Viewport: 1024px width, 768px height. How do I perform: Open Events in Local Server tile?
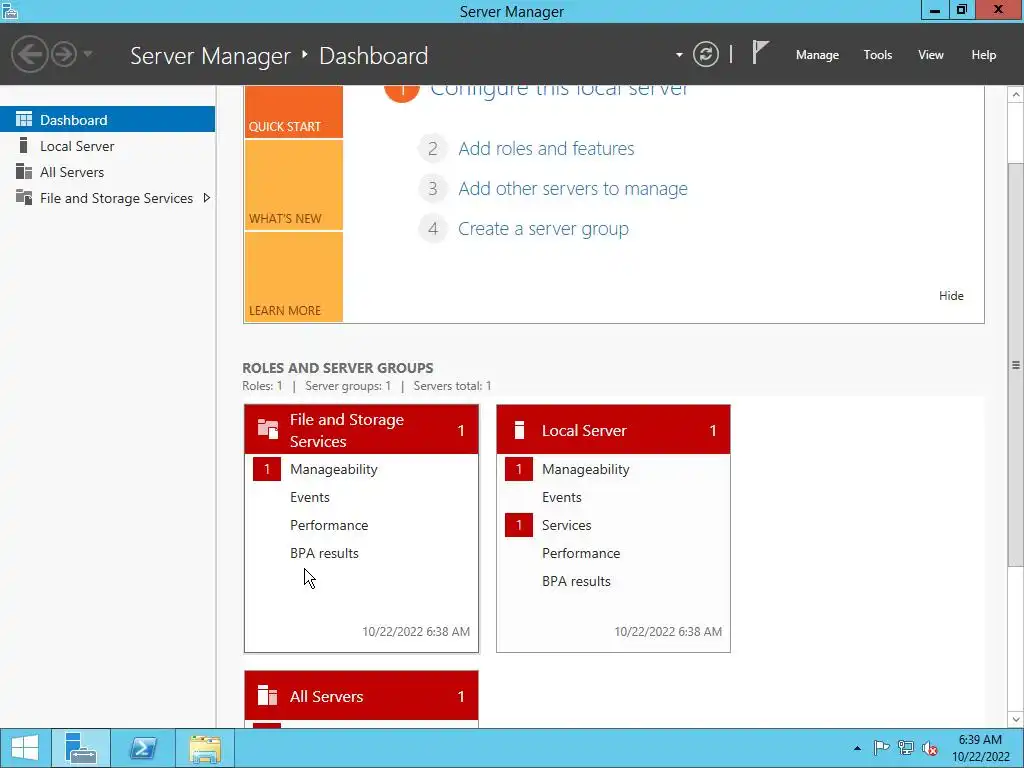pos(562,497)
